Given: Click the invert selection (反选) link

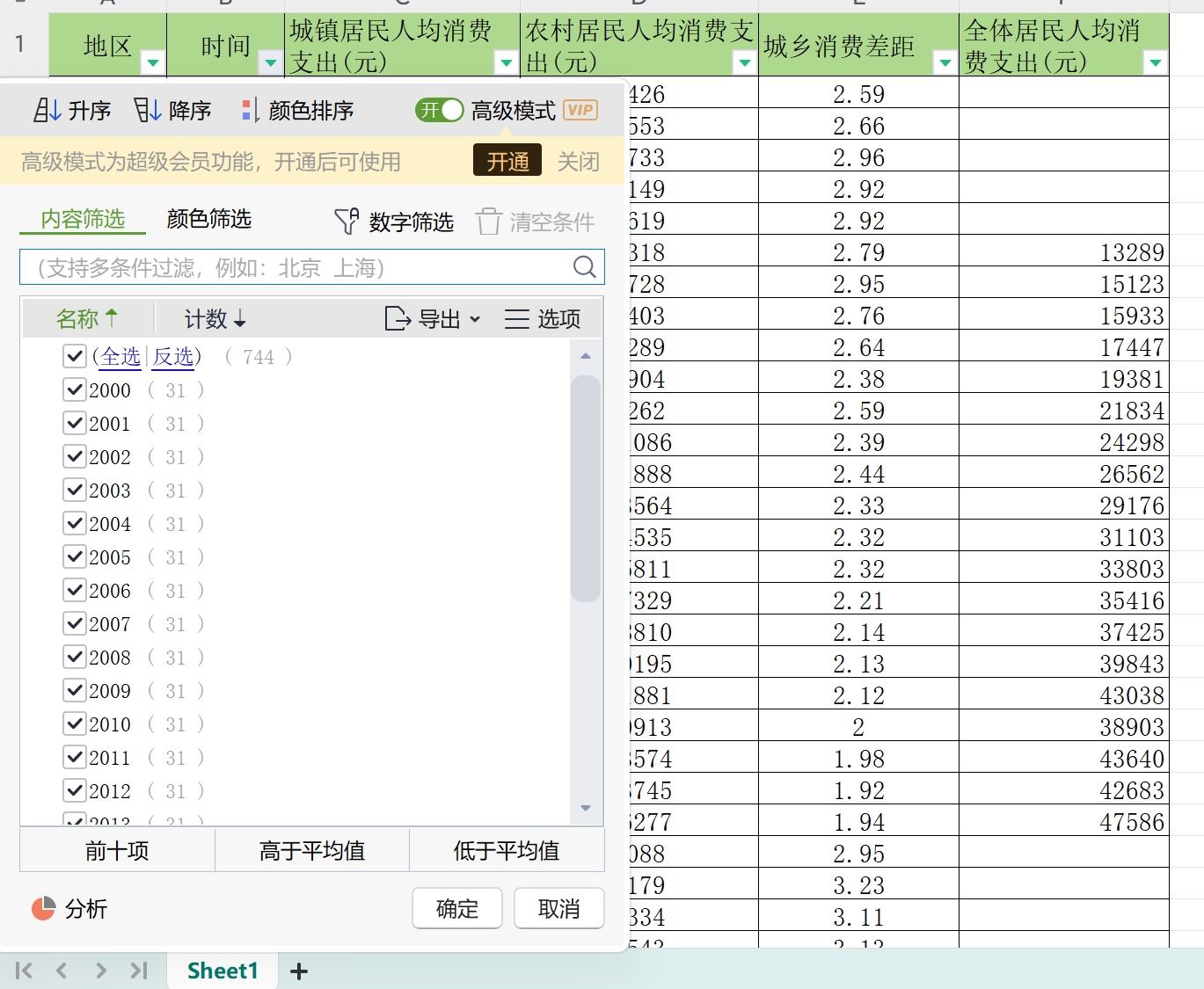Looking at the screenshot, I should (x=173, y=357).
